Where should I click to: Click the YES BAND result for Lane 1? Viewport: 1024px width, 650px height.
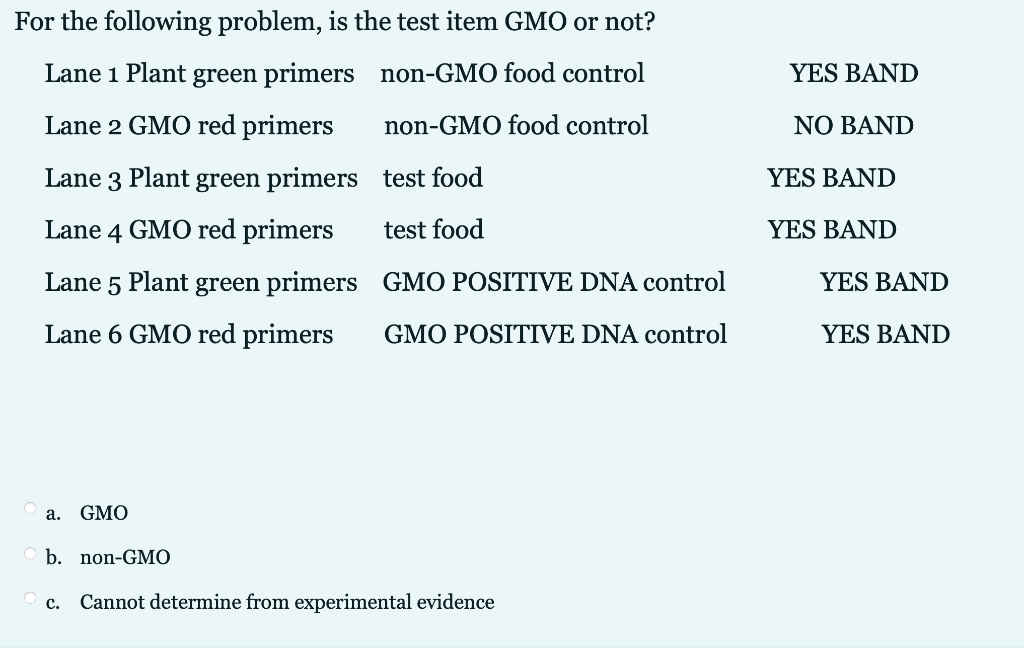(x=854, y=73)
